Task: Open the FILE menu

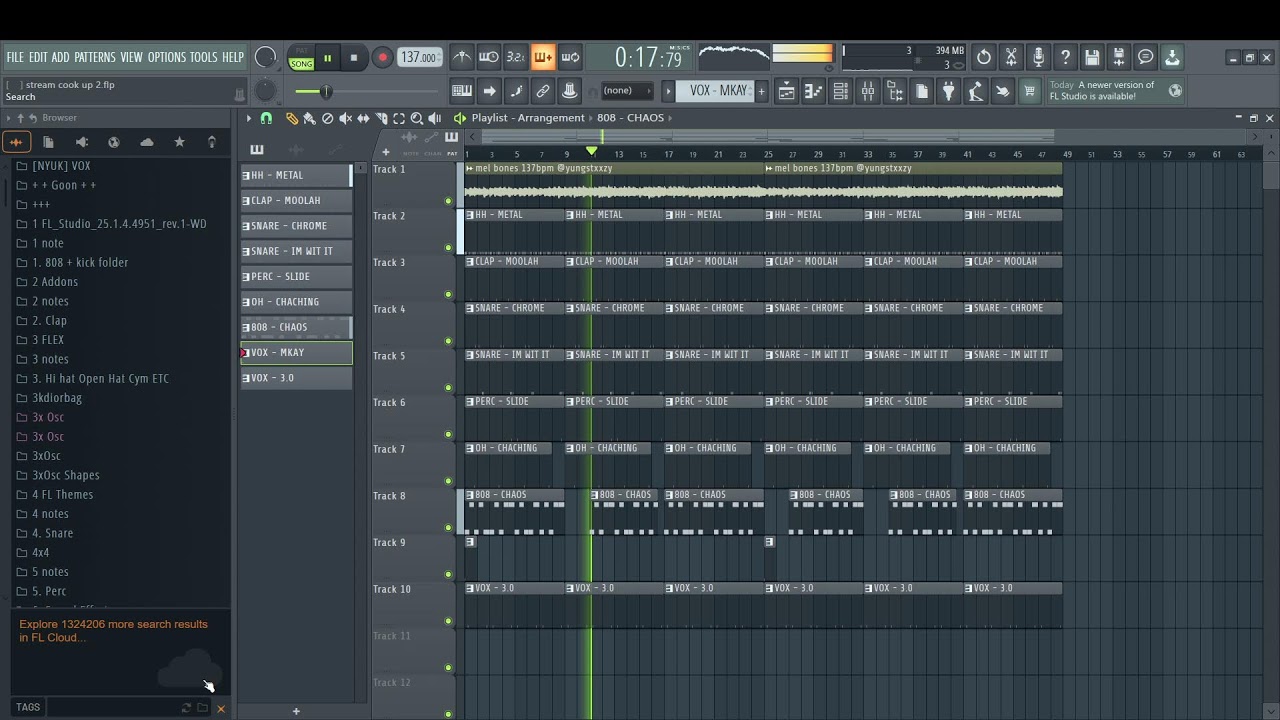Action: 15,57
